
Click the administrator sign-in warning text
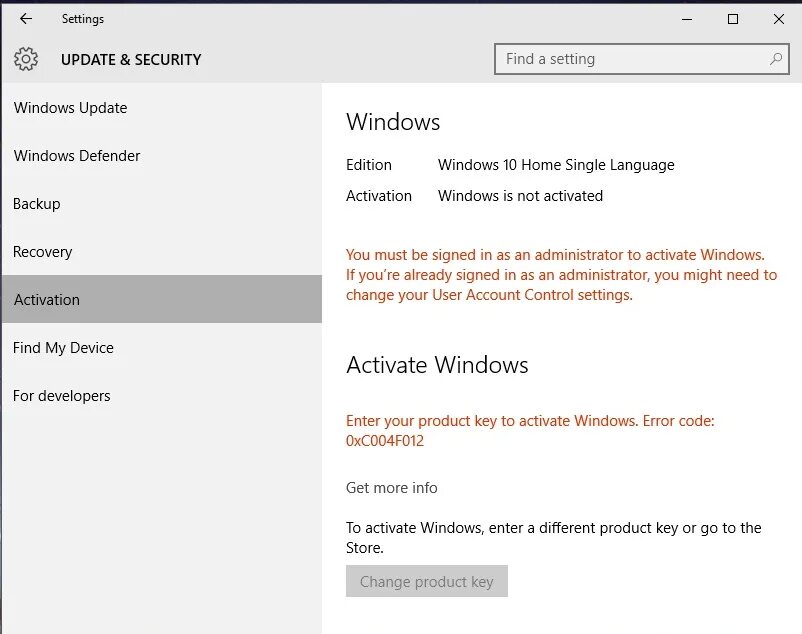pos(561,275)
